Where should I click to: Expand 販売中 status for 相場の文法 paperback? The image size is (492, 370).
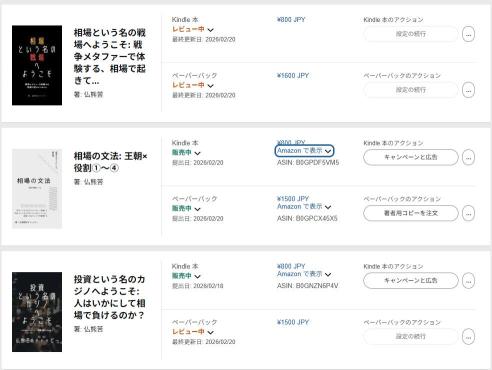(x=186, y=209)
